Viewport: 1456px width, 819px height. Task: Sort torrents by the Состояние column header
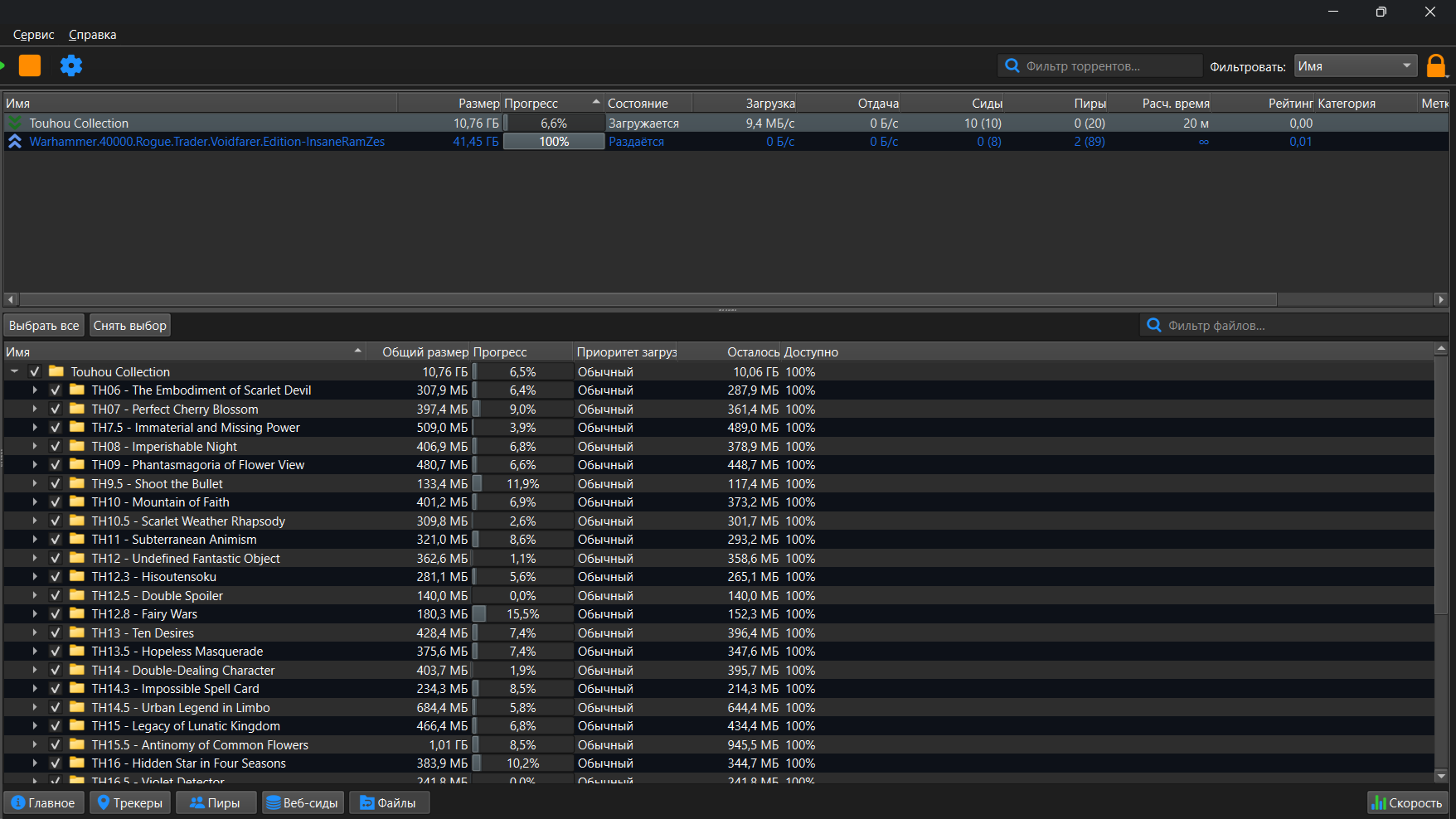(x=648, y=103)
